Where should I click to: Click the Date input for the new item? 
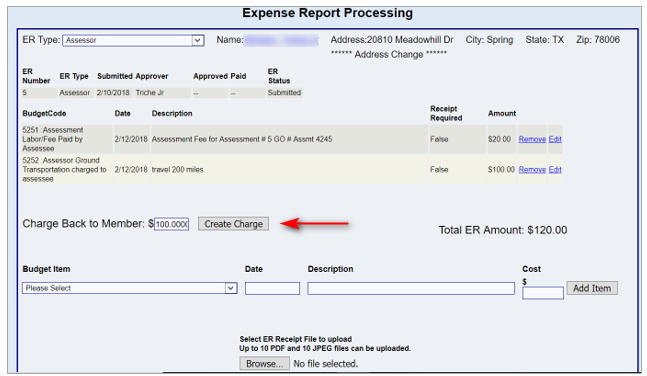[x=272, y=288]
